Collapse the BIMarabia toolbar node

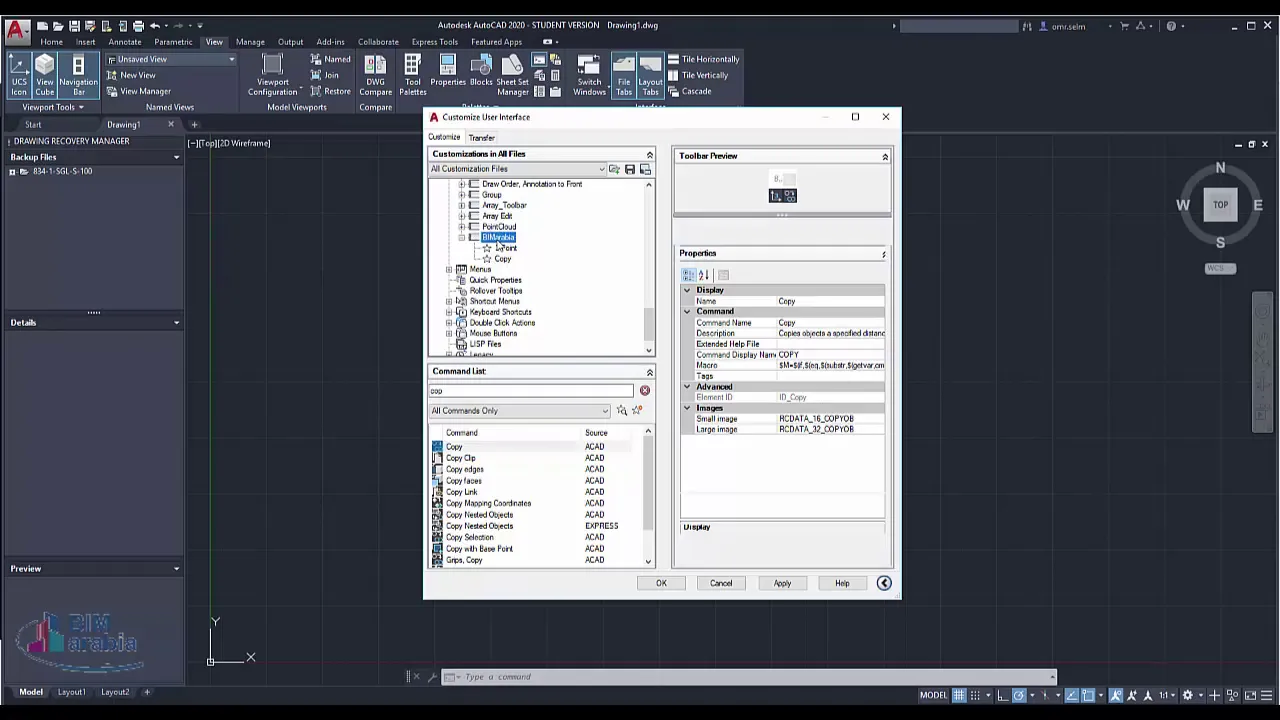[462, 238]
